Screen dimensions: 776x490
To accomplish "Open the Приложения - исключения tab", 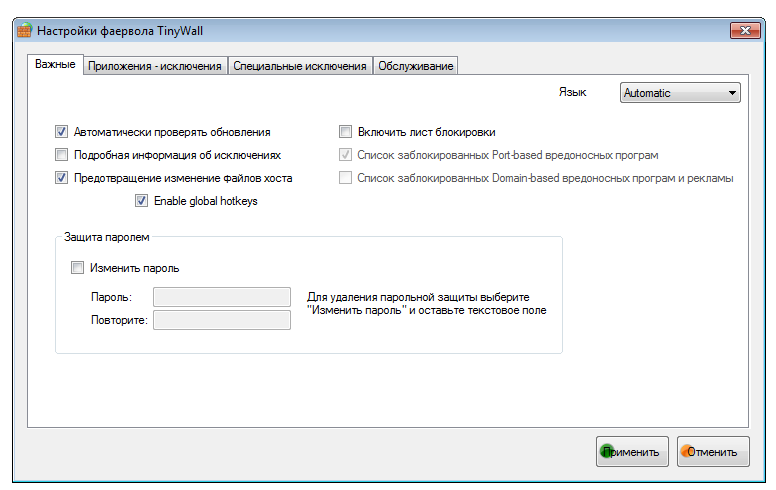I will (x=154, y=66).
